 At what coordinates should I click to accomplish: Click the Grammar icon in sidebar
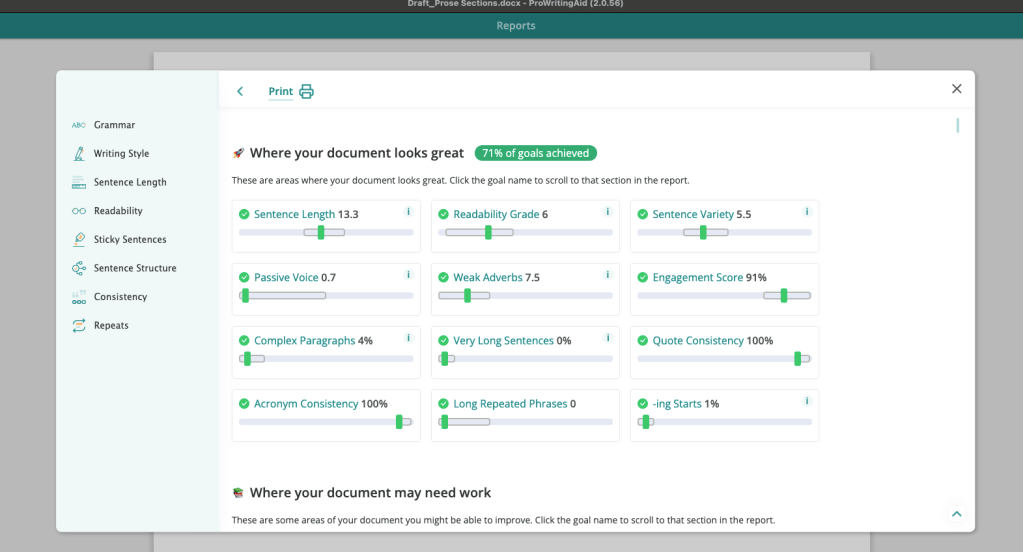pyautogui.click(x=78, y=125)
